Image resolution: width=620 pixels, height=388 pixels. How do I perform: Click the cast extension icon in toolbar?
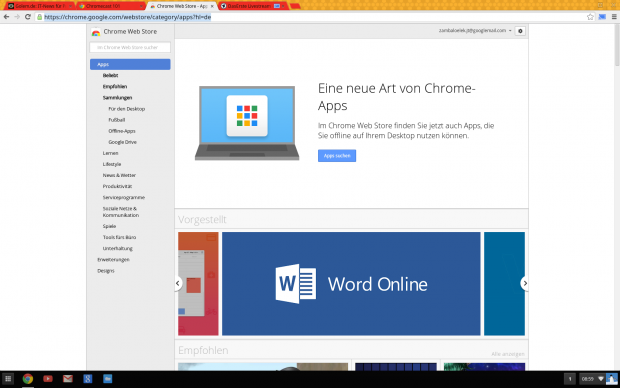(x=602, y=17)
